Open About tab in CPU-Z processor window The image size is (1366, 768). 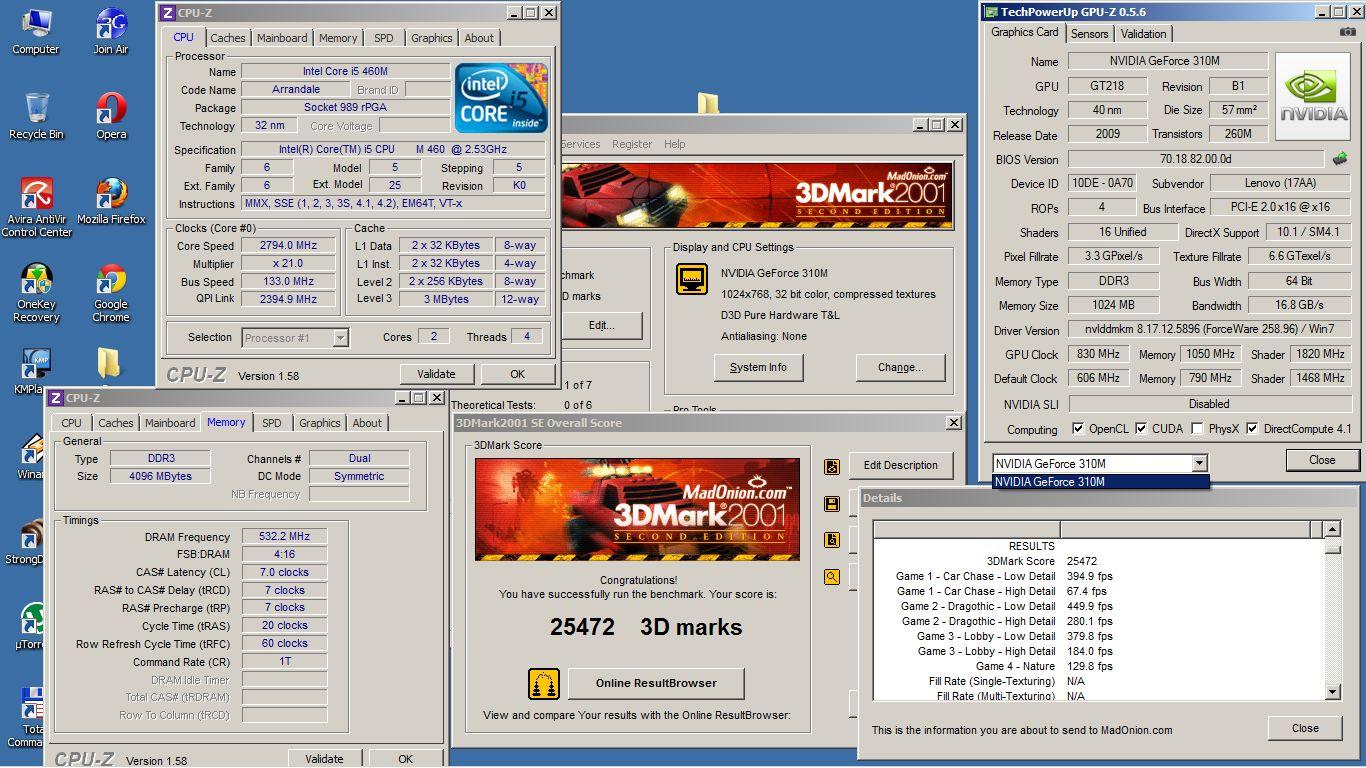(479, 38)
